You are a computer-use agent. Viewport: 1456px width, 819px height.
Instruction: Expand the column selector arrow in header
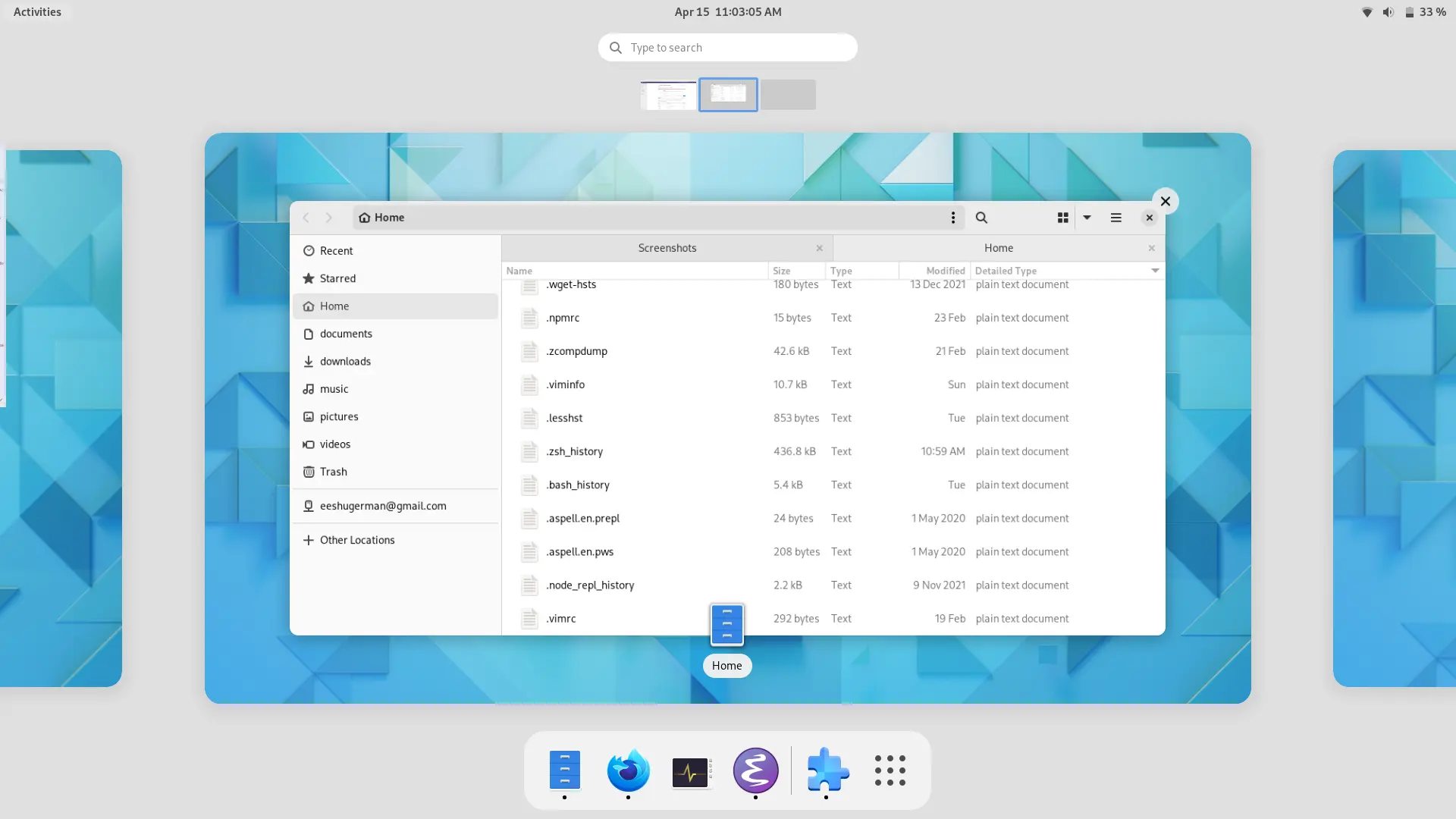click(x=1155, y=271)
